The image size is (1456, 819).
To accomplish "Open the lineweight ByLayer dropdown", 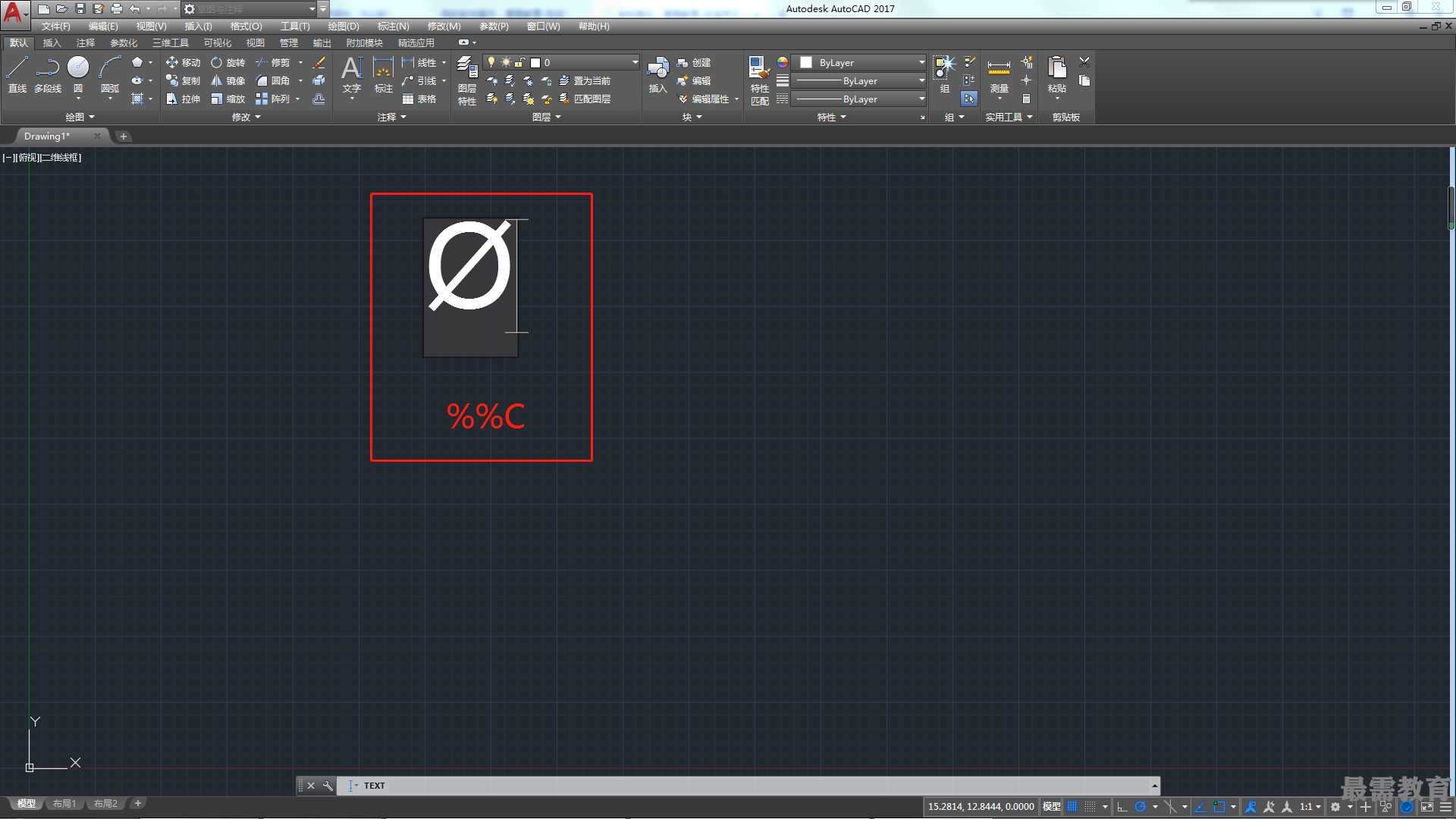I will click(x=860, y=81).
